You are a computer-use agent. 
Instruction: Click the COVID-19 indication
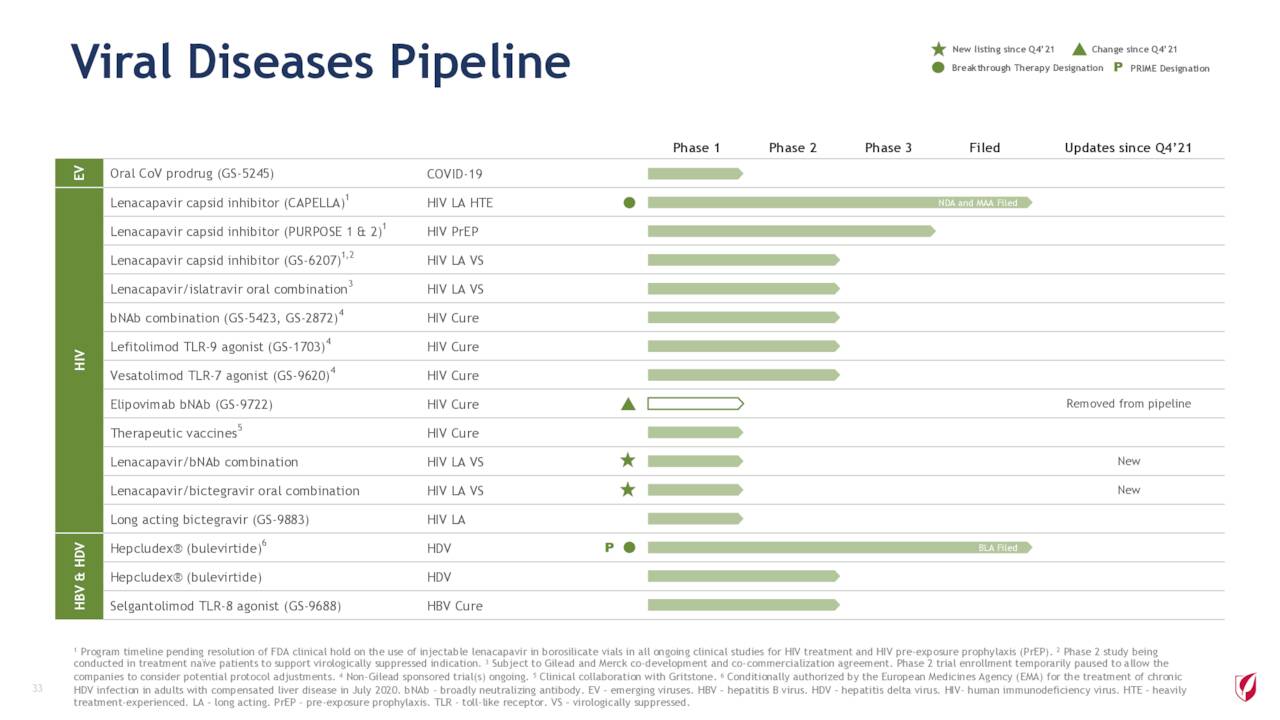[x=454, y=174]
